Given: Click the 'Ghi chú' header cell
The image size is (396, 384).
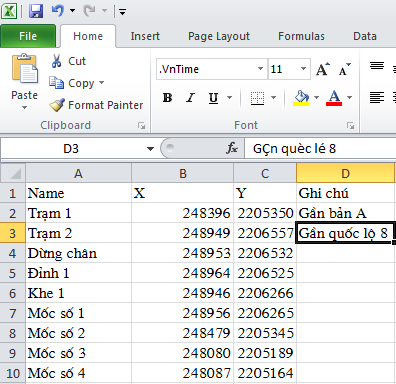Looking at the screenshot, I should (345, 193).
